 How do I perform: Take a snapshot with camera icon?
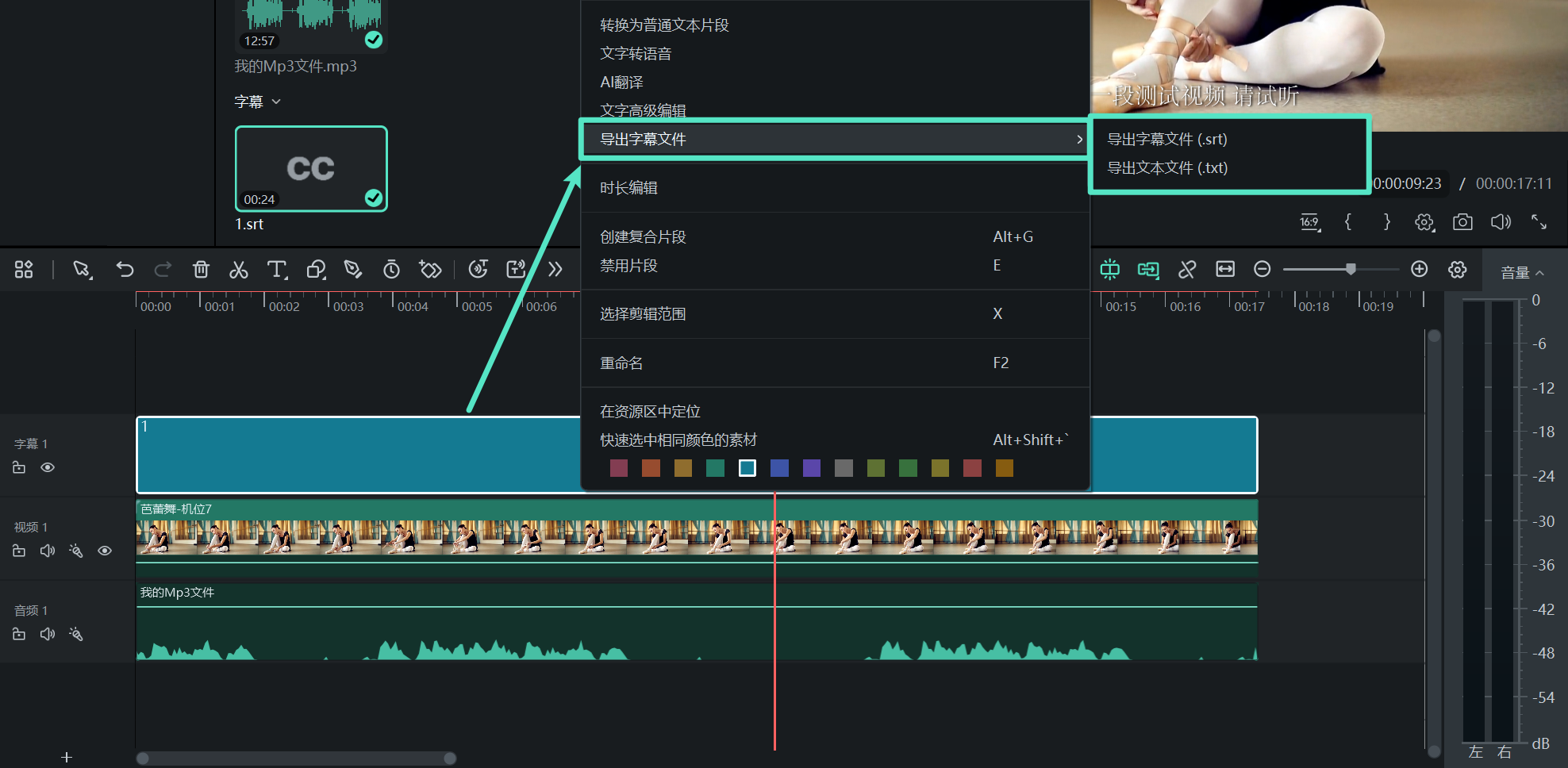point(1462,222)
